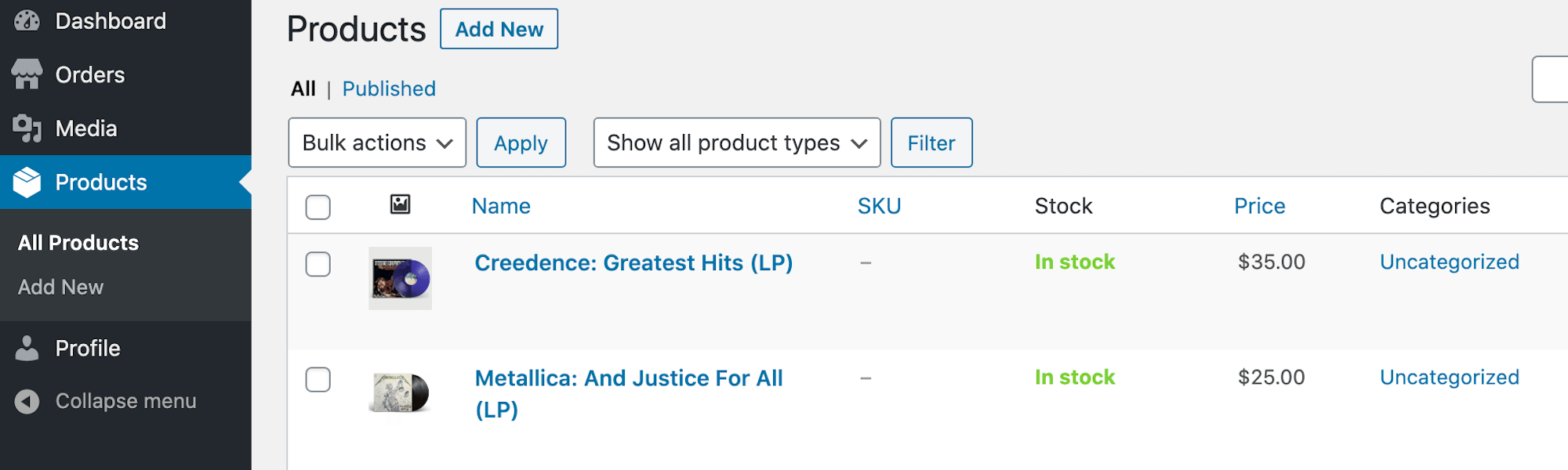Image resolution: width=1568 pixels, height=470 pixels.
Task: Open the Creedence album thumbnail
Action: [x=401, y=278]
